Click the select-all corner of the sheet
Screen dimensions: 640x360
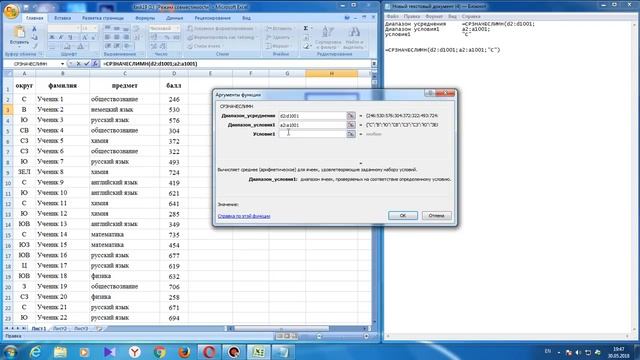coord(8,73)
